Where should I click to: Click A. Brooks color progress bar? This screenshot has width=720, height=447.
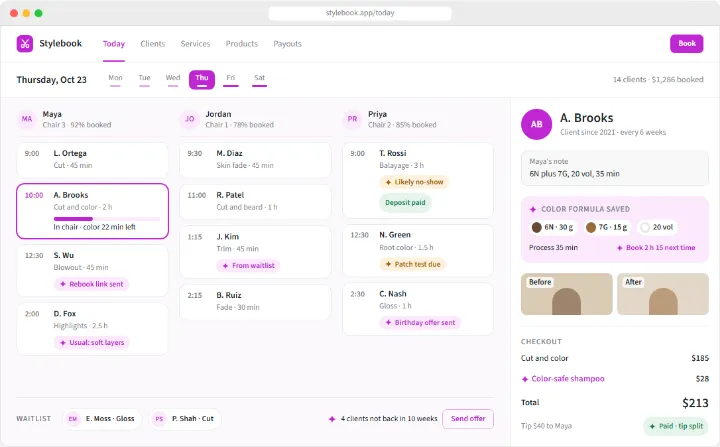click(107, 219)
